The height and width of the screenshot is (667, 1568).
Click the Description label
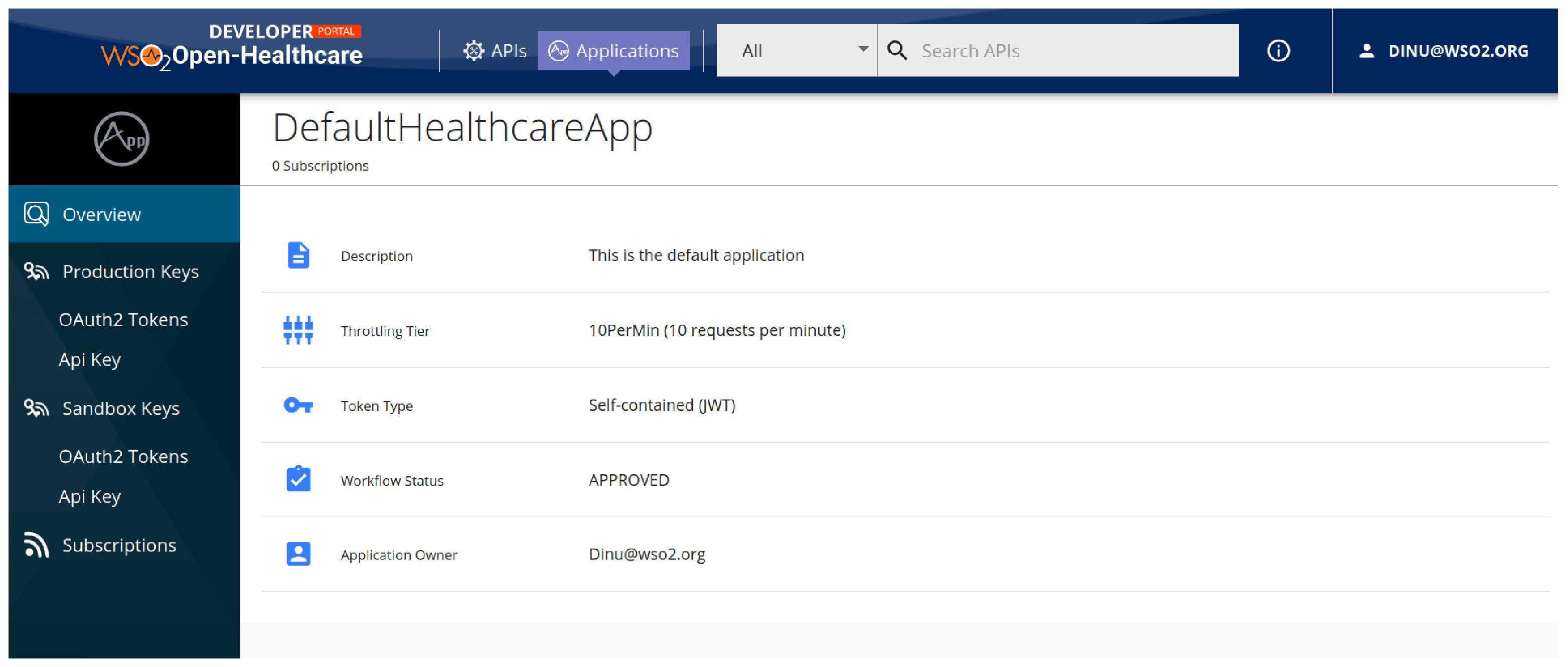click(x=377, y=256)
